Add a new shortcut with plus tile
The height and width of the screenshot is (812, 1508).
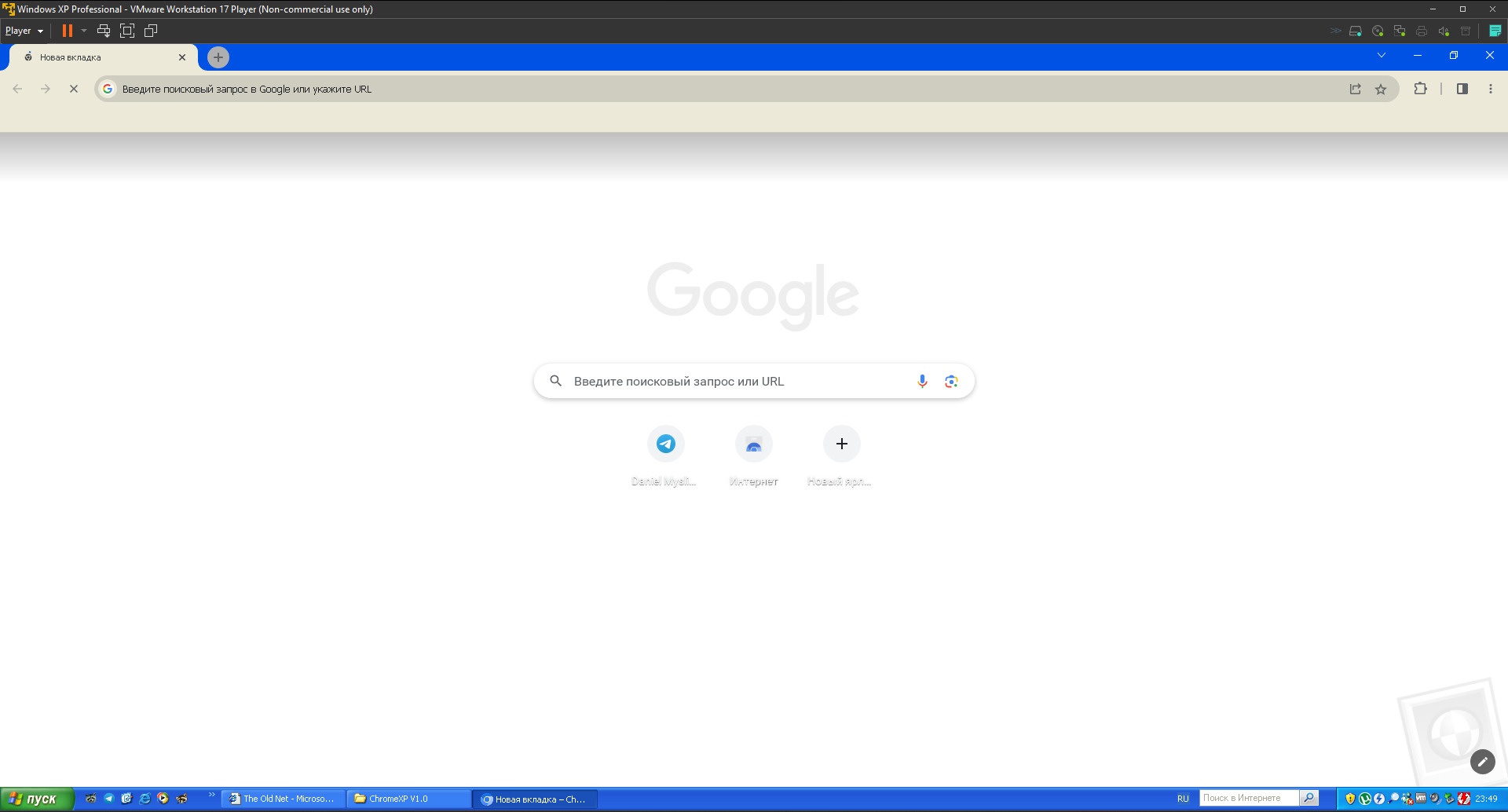click(841, 444)
